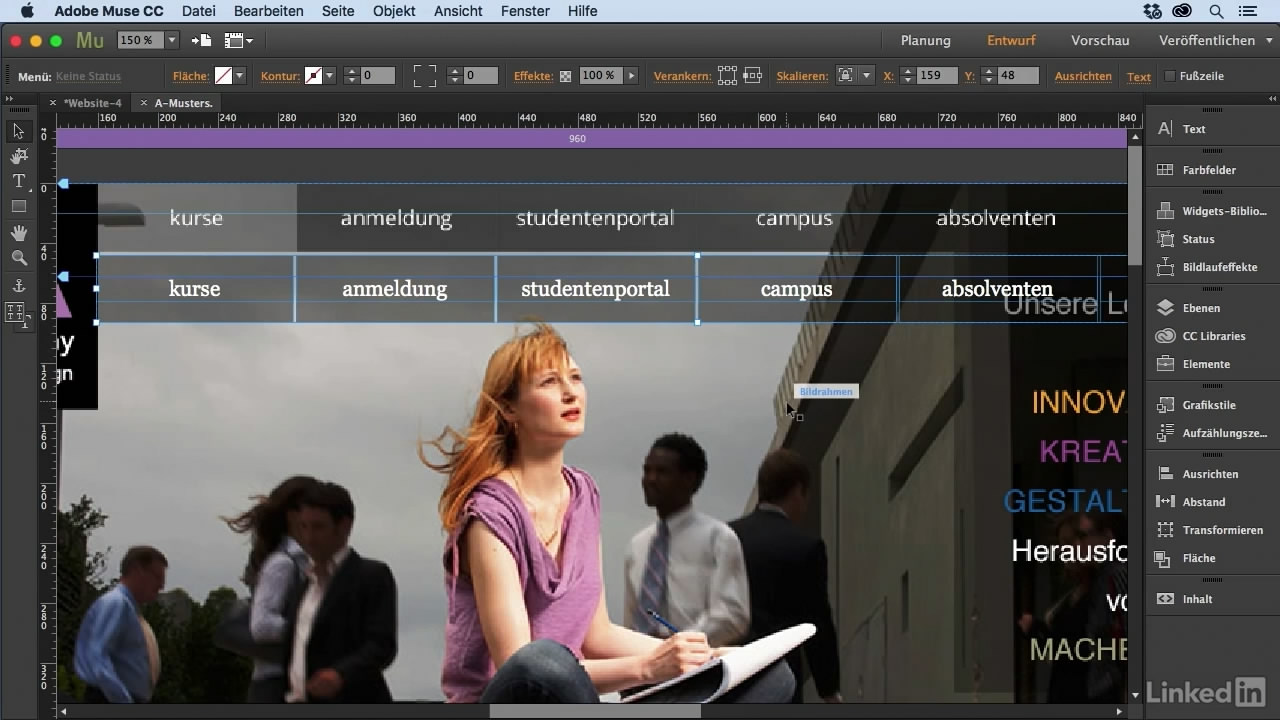Switch to Planung mode
This screenshot has height=720, width=1280.
[926, 41]
